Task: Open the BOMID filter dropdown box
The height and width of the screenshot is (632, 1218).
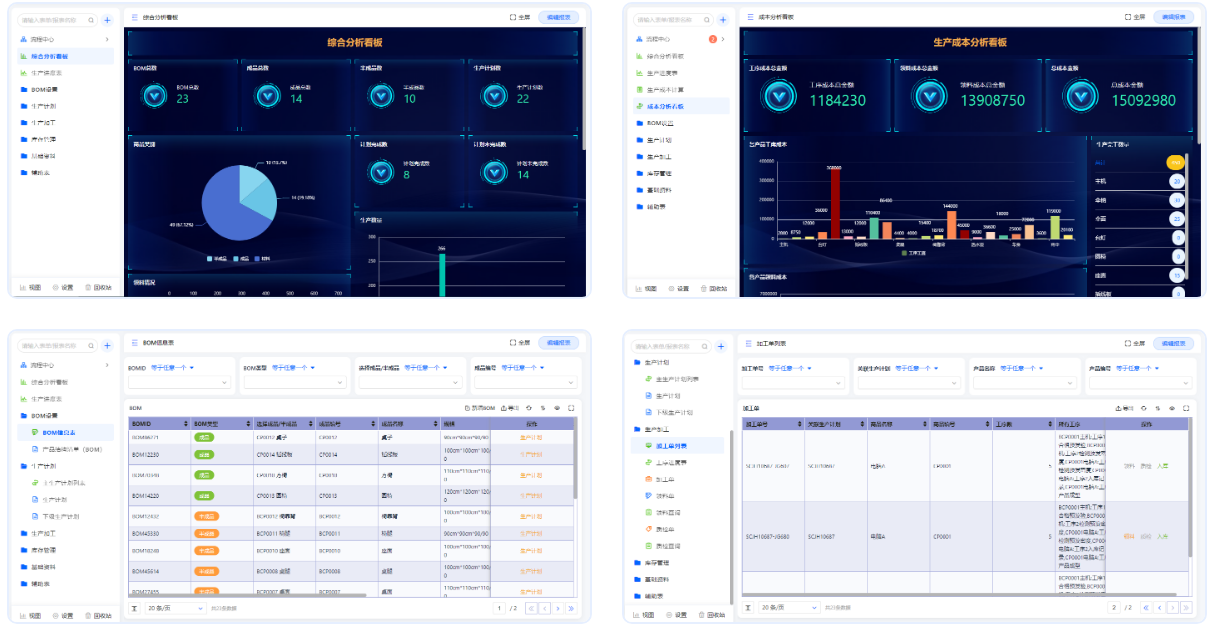Action: click(x=179, y=383)
